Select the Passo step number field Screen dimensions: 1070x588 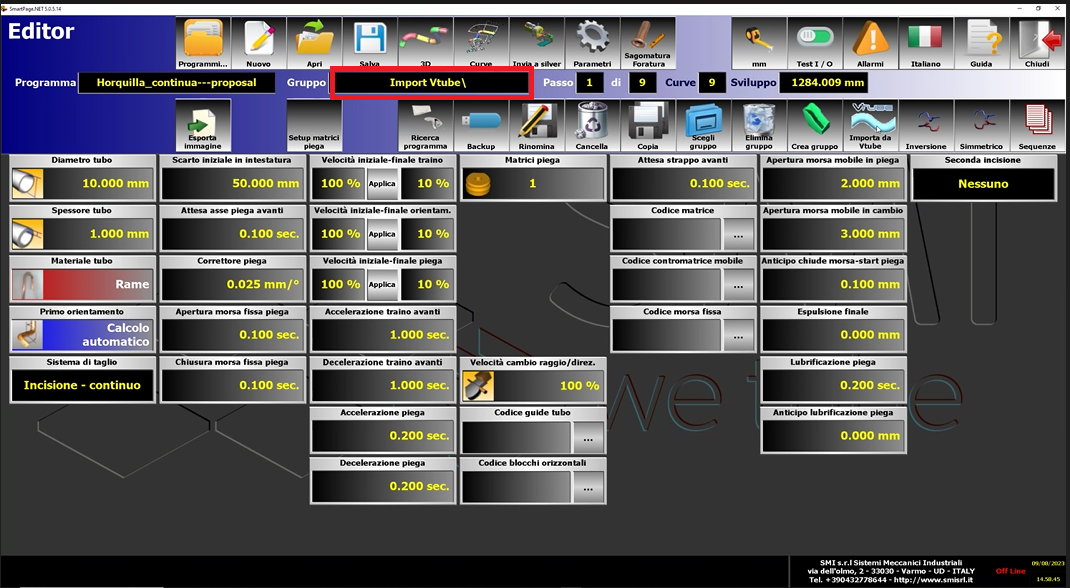tap(590, 83)
